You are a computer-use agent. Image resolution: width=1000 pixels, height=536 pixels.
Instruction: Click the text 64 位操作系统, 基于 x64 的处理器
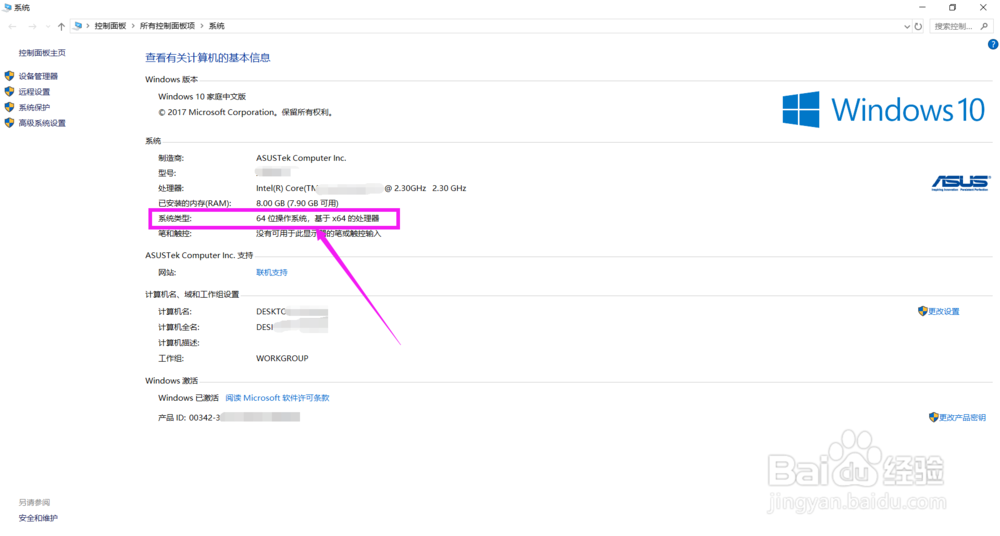click(x=318, y=218)
